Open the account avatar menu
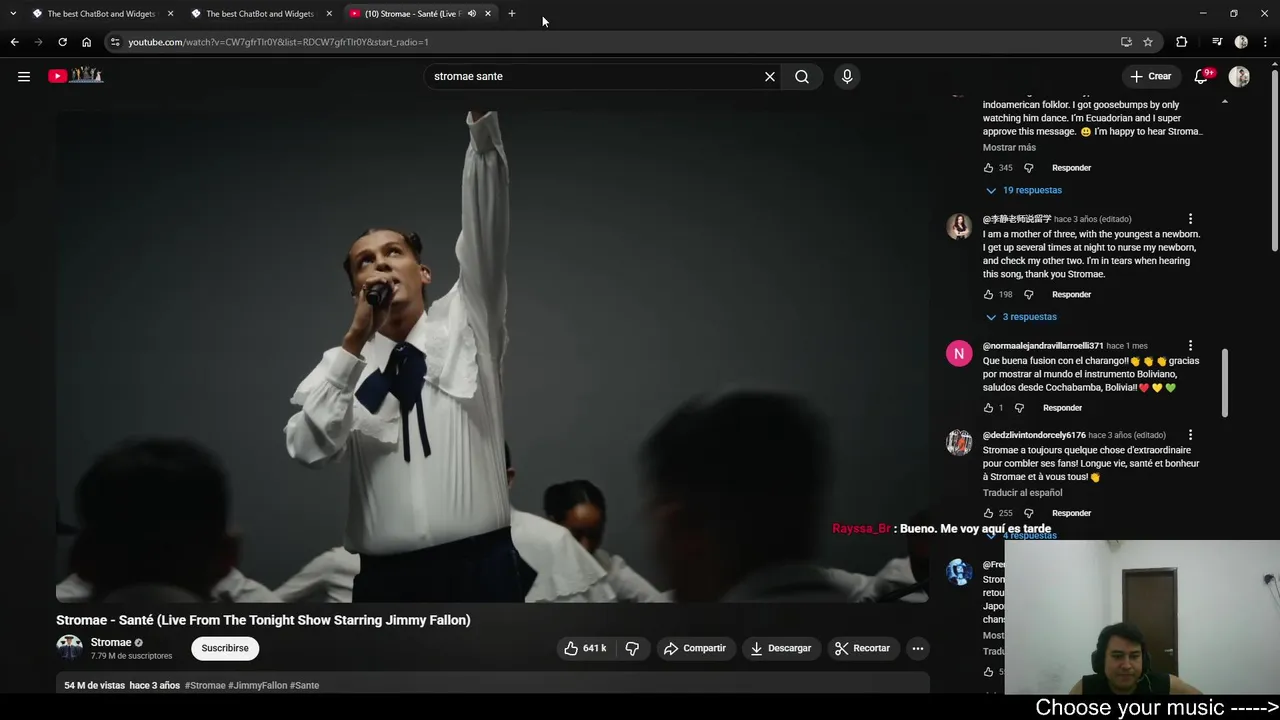Viewport: 1280px width, 720px height. (x=1239, y=76)
